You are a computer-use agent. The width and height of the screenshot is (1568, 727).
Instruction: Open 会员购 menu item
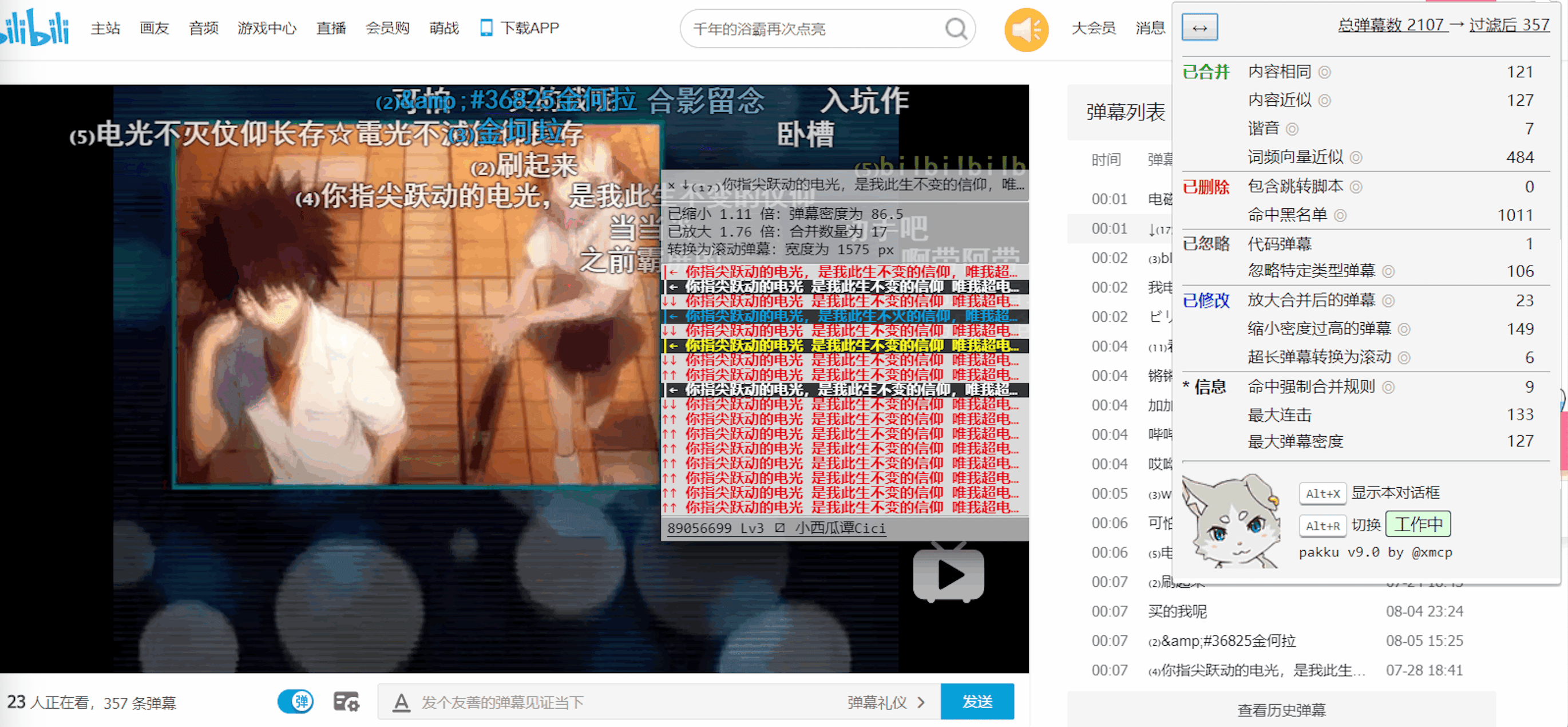[x=387, y=28]
